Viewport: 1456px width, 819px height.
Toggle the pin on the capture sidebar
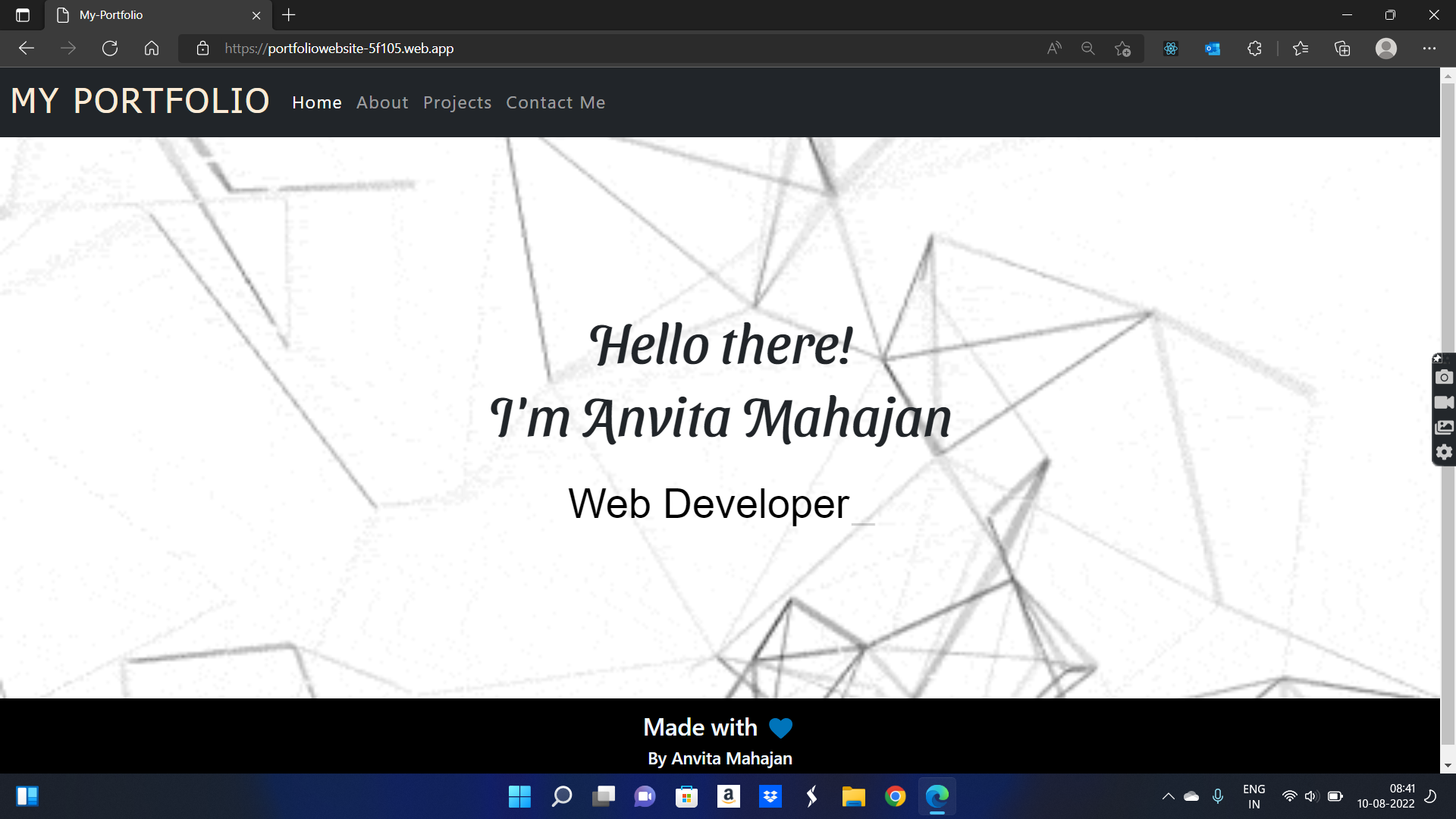pyautogui.click(x=1438, y=358)
